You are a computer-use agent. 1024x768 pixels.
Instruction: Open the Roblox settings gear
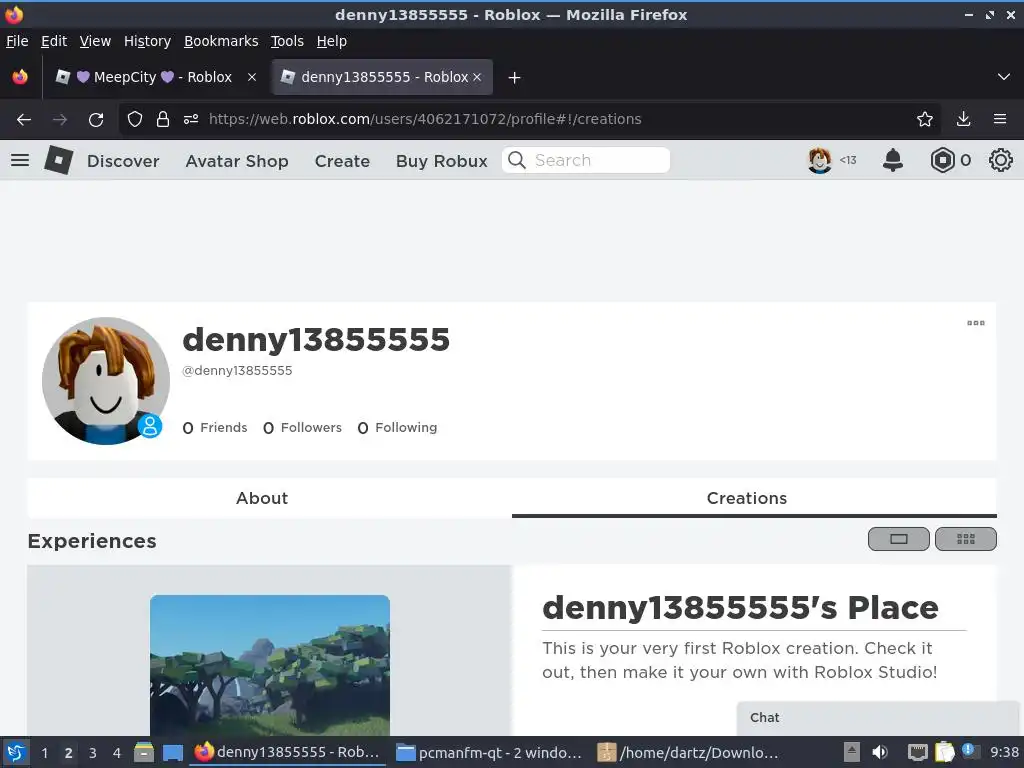pyautogui.click(x=1000, y=160)
